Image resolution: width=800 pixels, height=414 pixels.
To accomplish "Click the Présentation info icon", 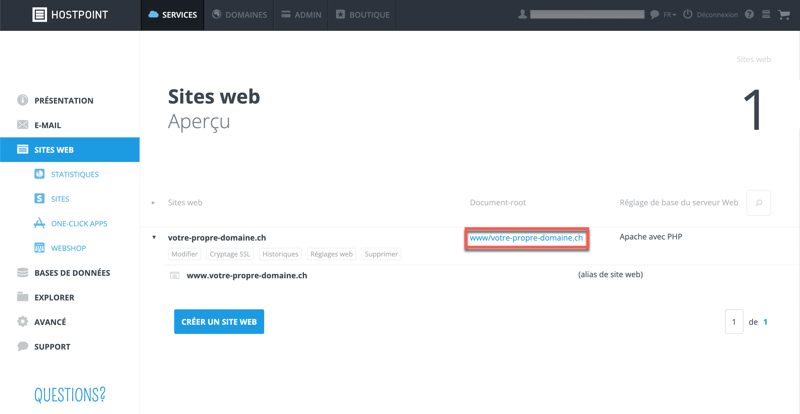I will pyautogui.click(x=22, y=100).
